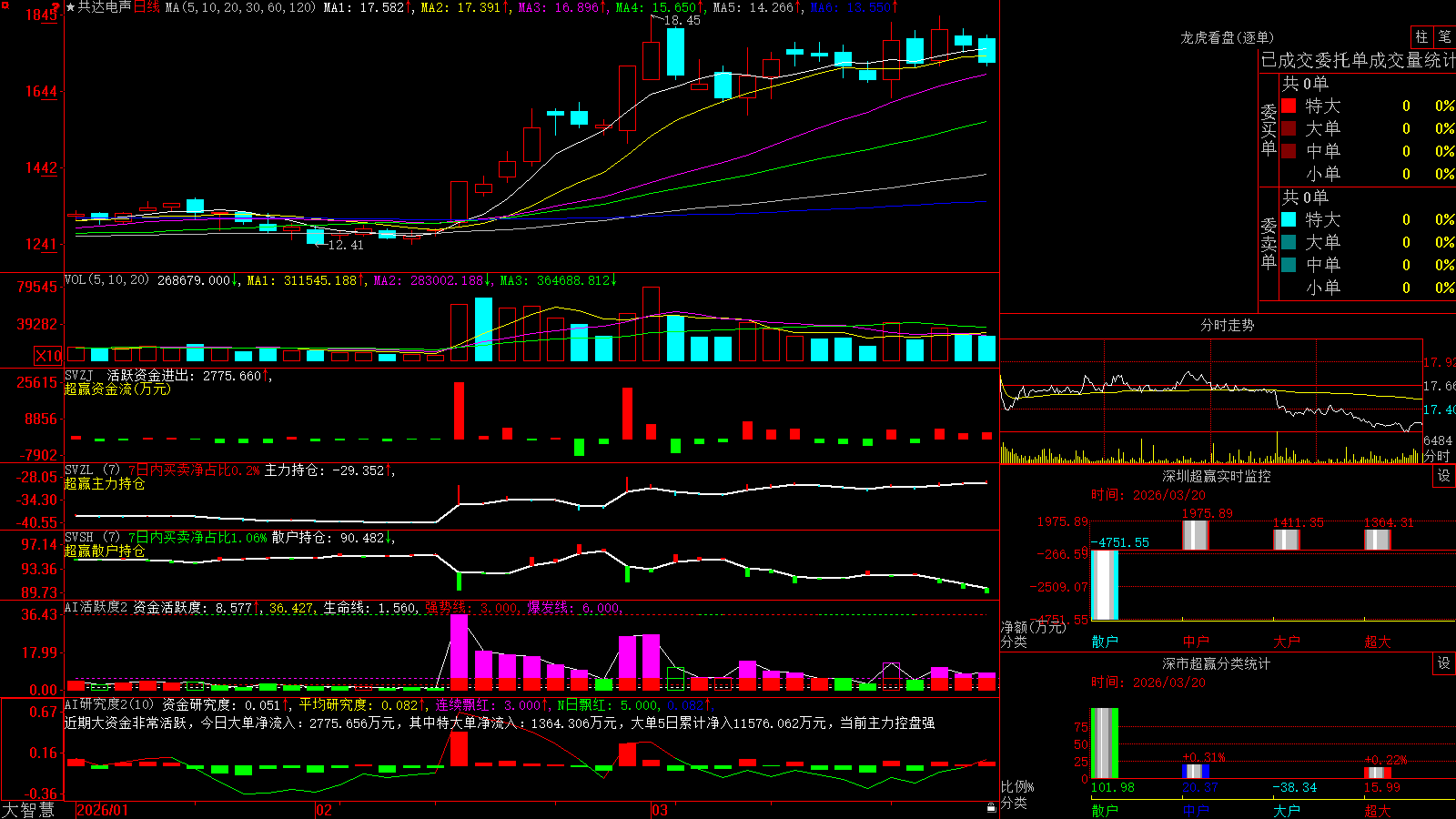The width and height of the screenshot is (1456, 819).
Task: Click the MA(5,10,20,30,60,120) indicator label
Action: coord(240,7)
